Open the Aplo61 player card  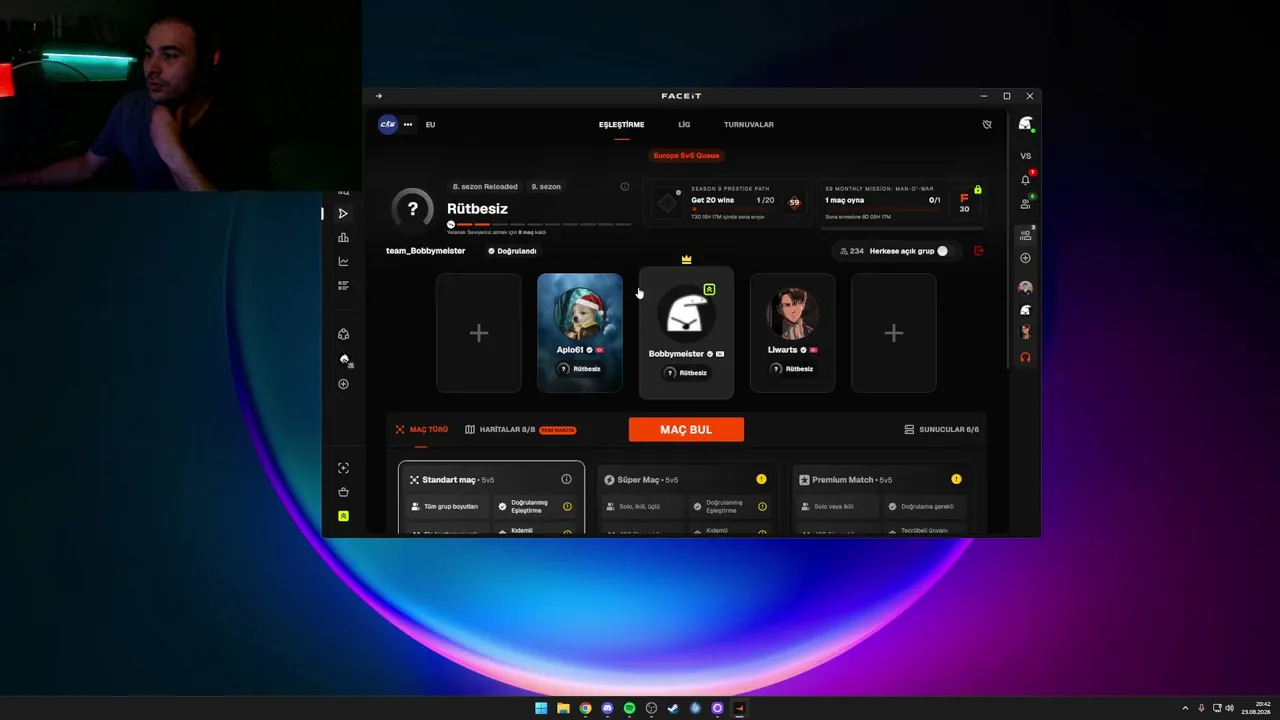[580, 333]
